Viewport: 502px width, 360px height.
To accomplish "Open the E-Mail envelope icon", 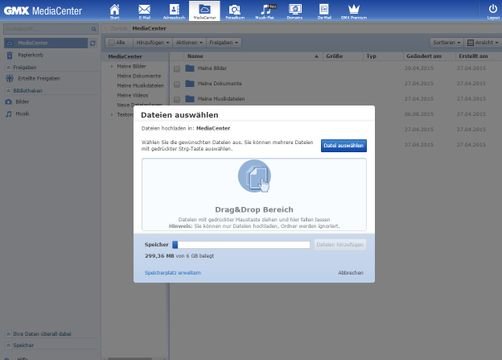I will point(144,11).
